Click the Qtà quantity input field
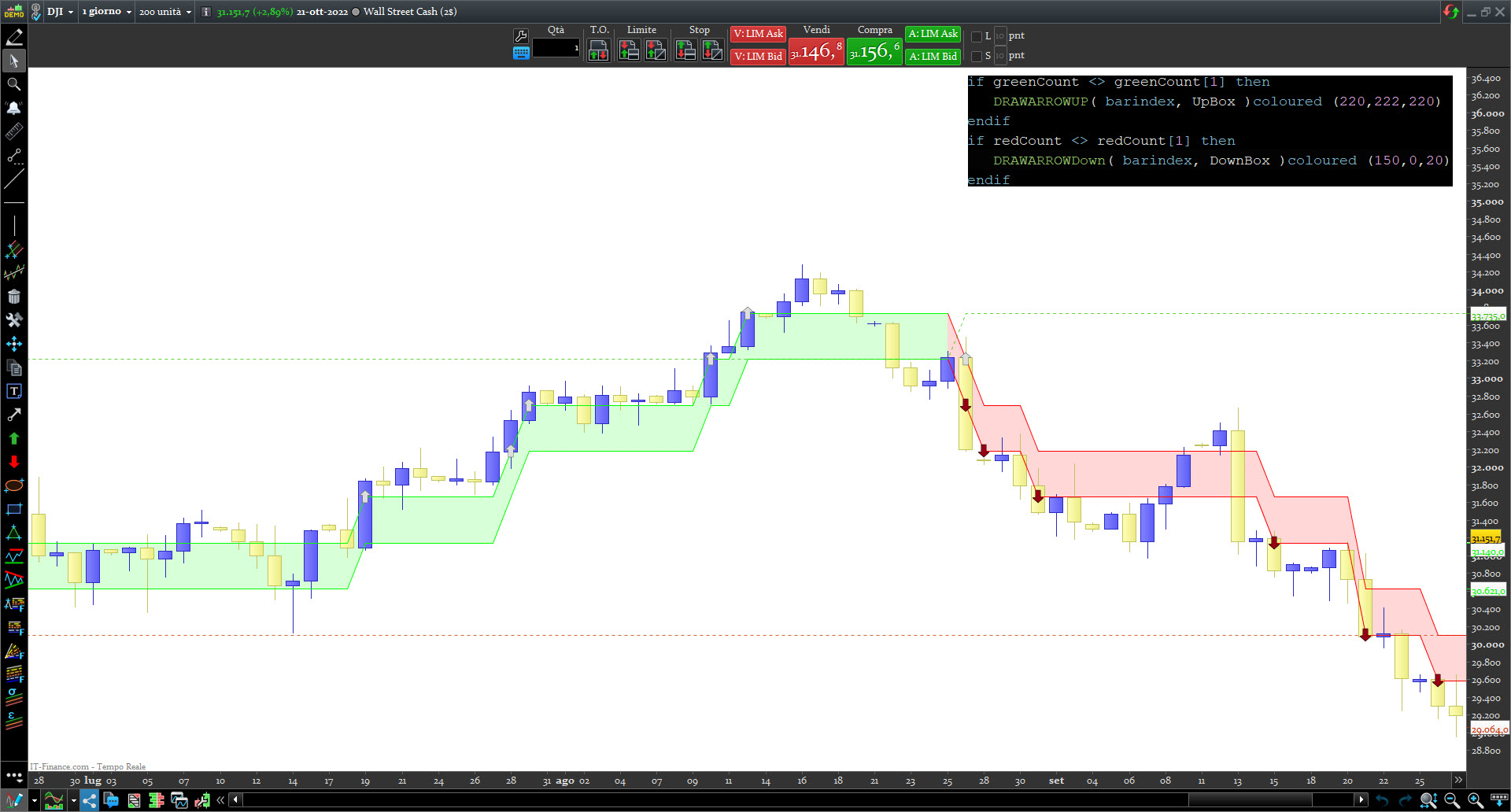The height and width of the screenshot is (812, 1511). point(556,48)
